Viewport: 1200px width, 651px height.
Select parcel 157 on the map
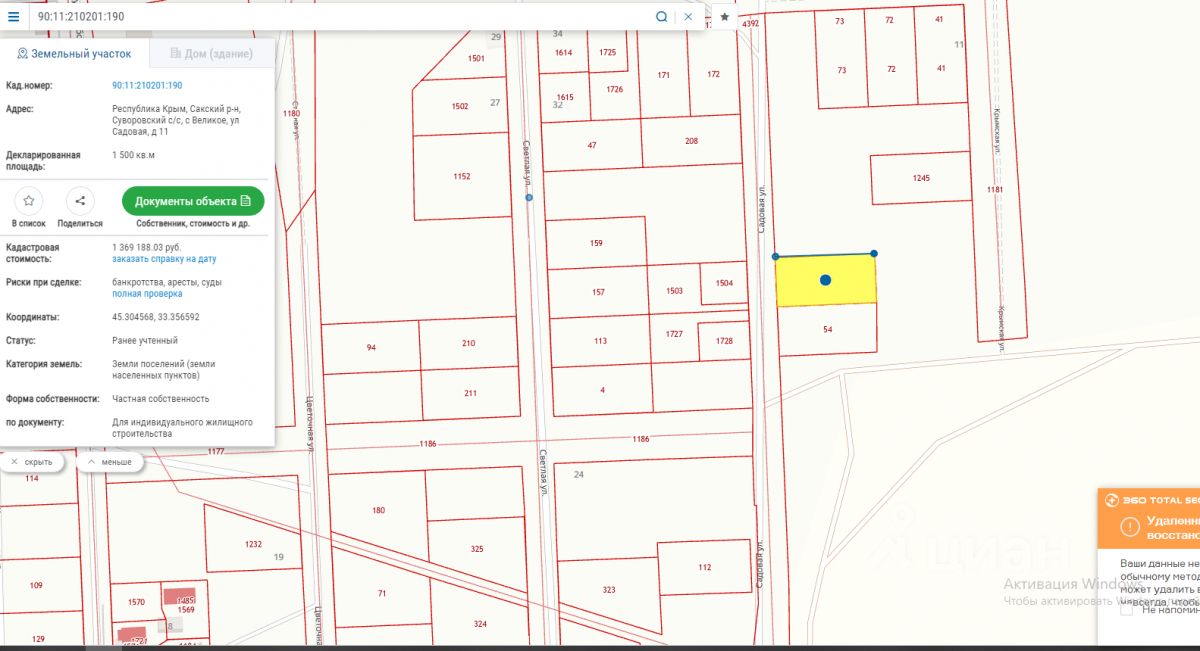[598, 292]
